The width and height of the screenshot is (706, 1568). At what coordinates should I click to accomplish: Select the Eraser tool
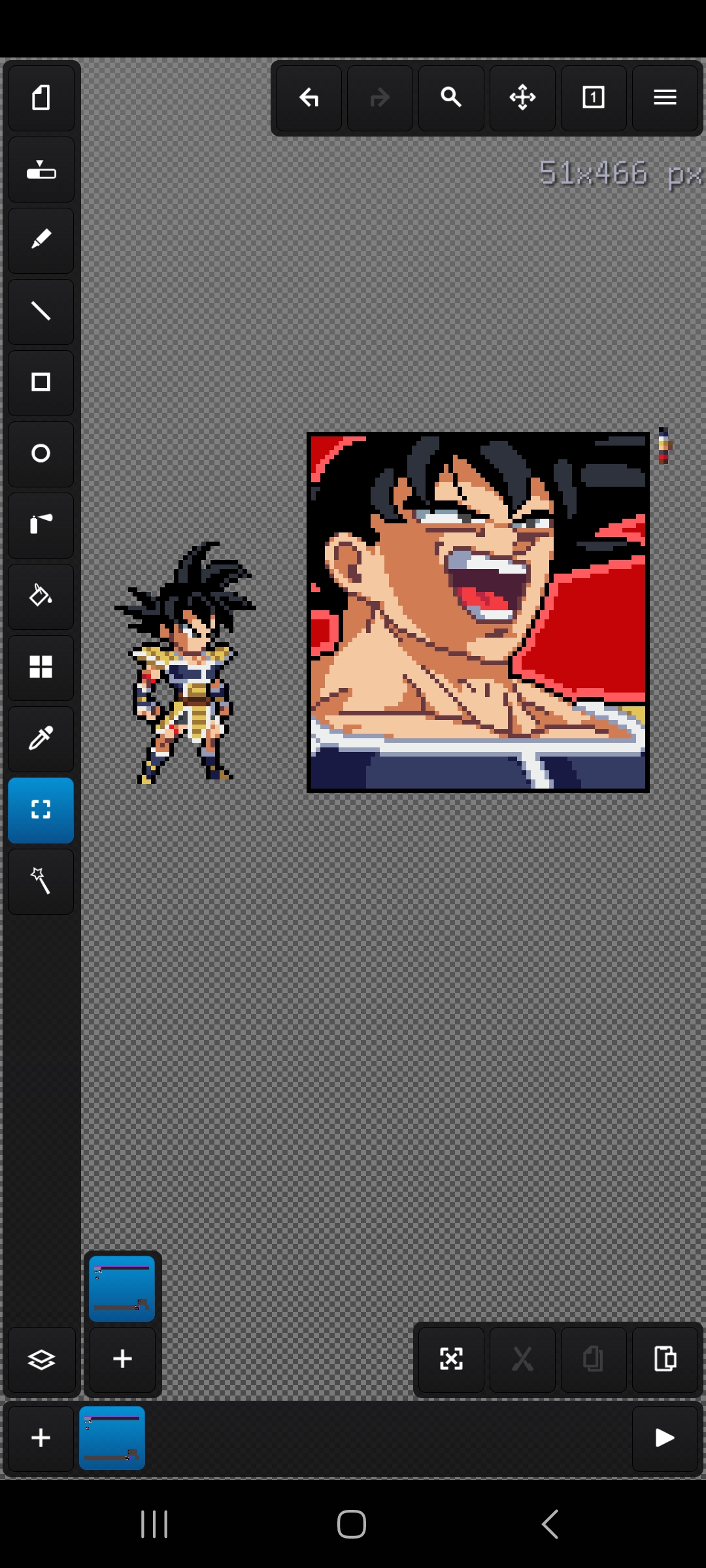click(41, 170)
